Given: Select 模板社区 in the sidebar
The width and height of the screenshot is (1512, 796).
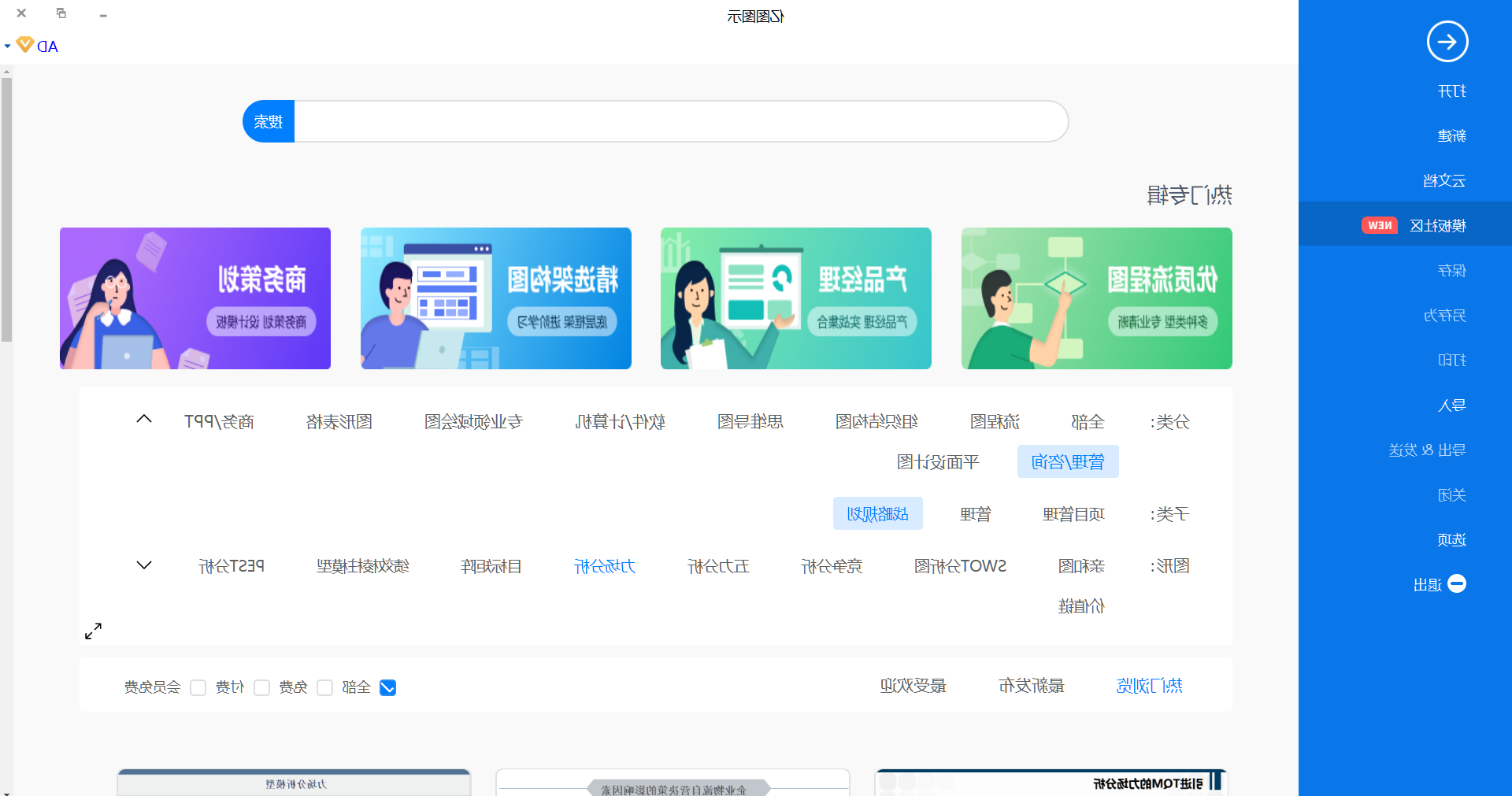Looking at the screenshot, I should [1438, 226].
